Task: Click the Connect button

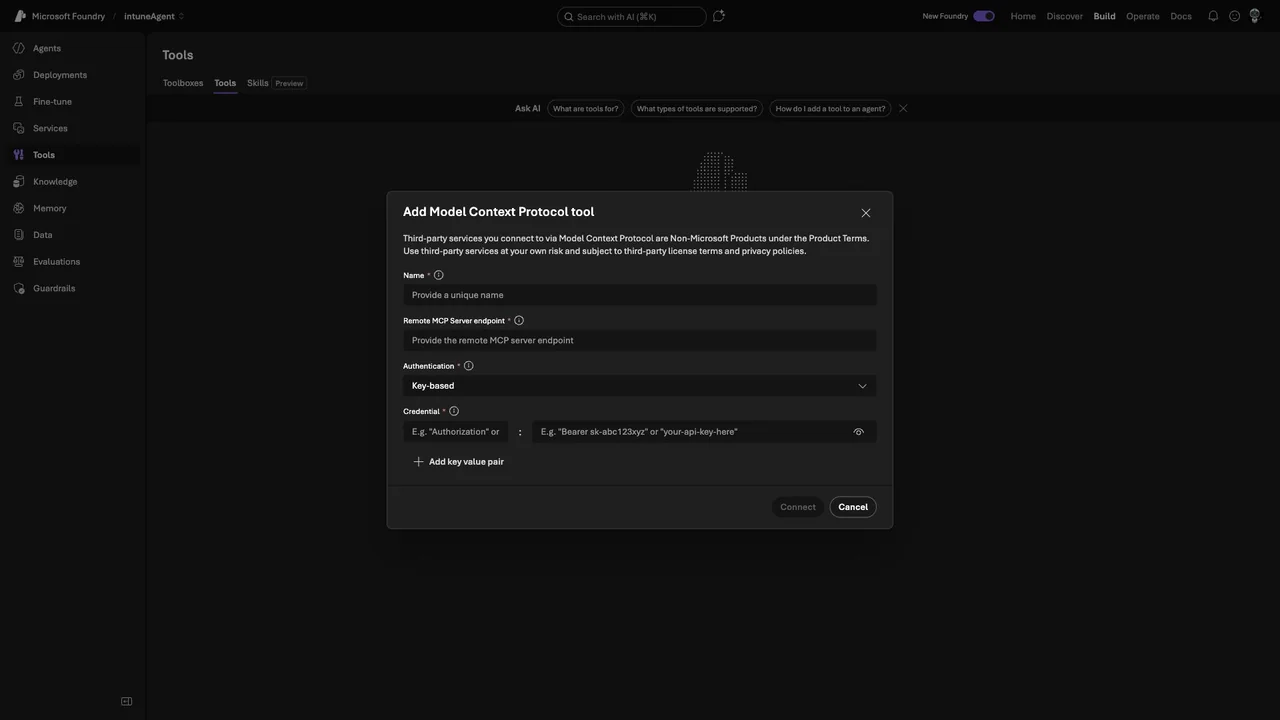Action: pos(798,507)
